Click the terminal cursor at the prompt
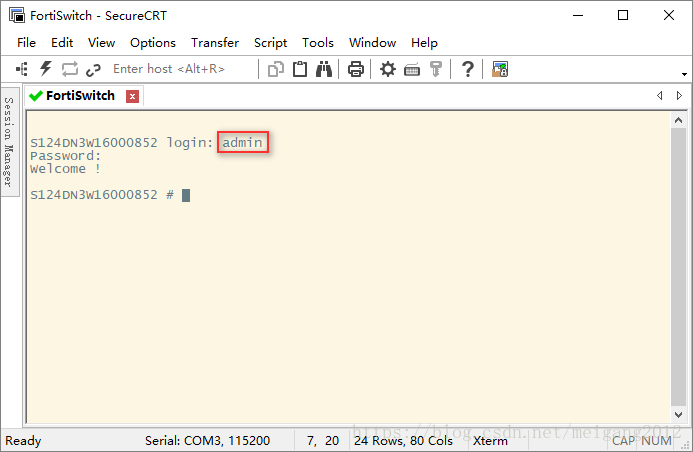This screenshot has height=452, width=693. (x=186, y=195)
